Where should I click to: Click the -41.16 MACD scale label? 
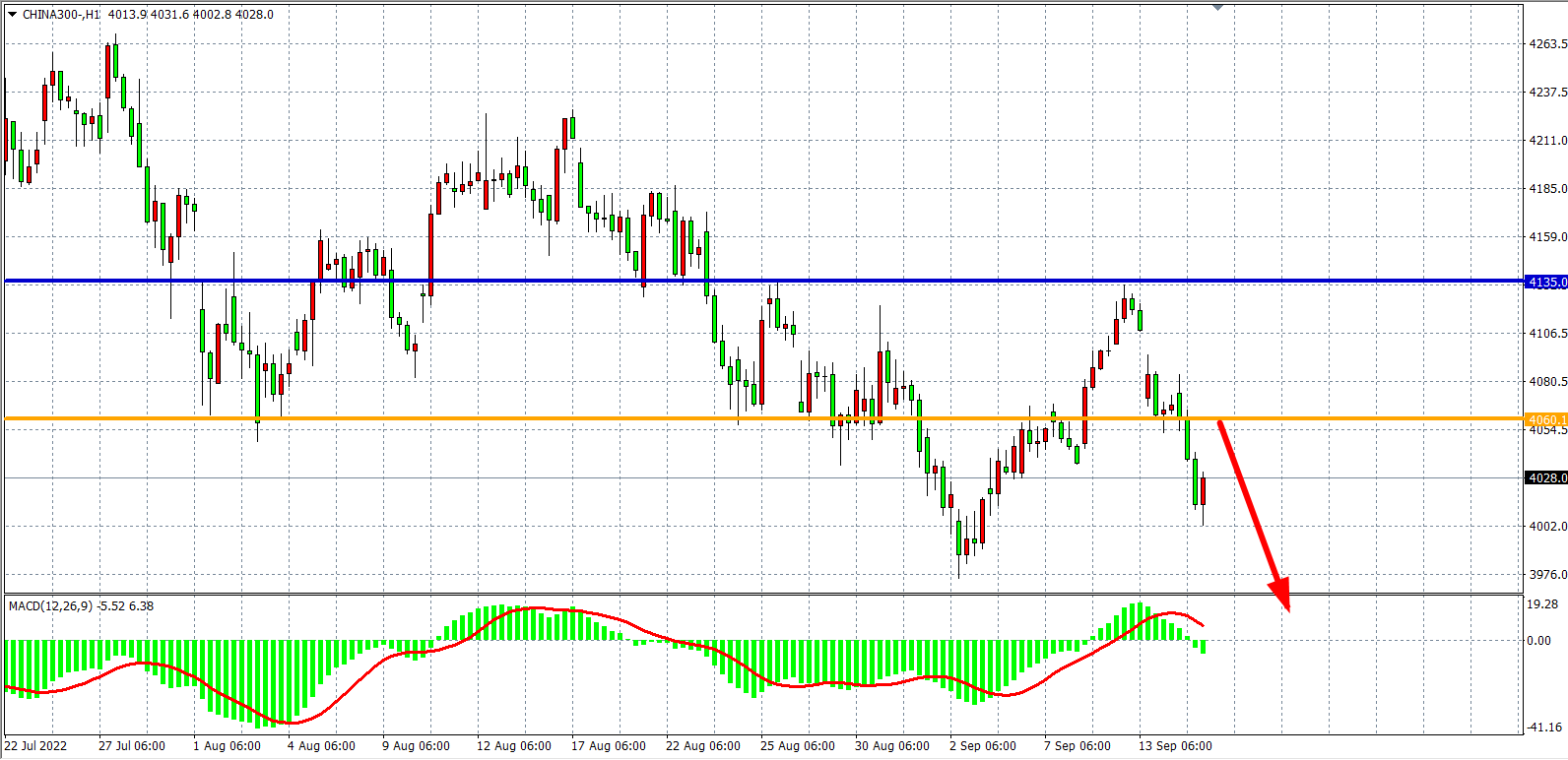[1543, 728]
